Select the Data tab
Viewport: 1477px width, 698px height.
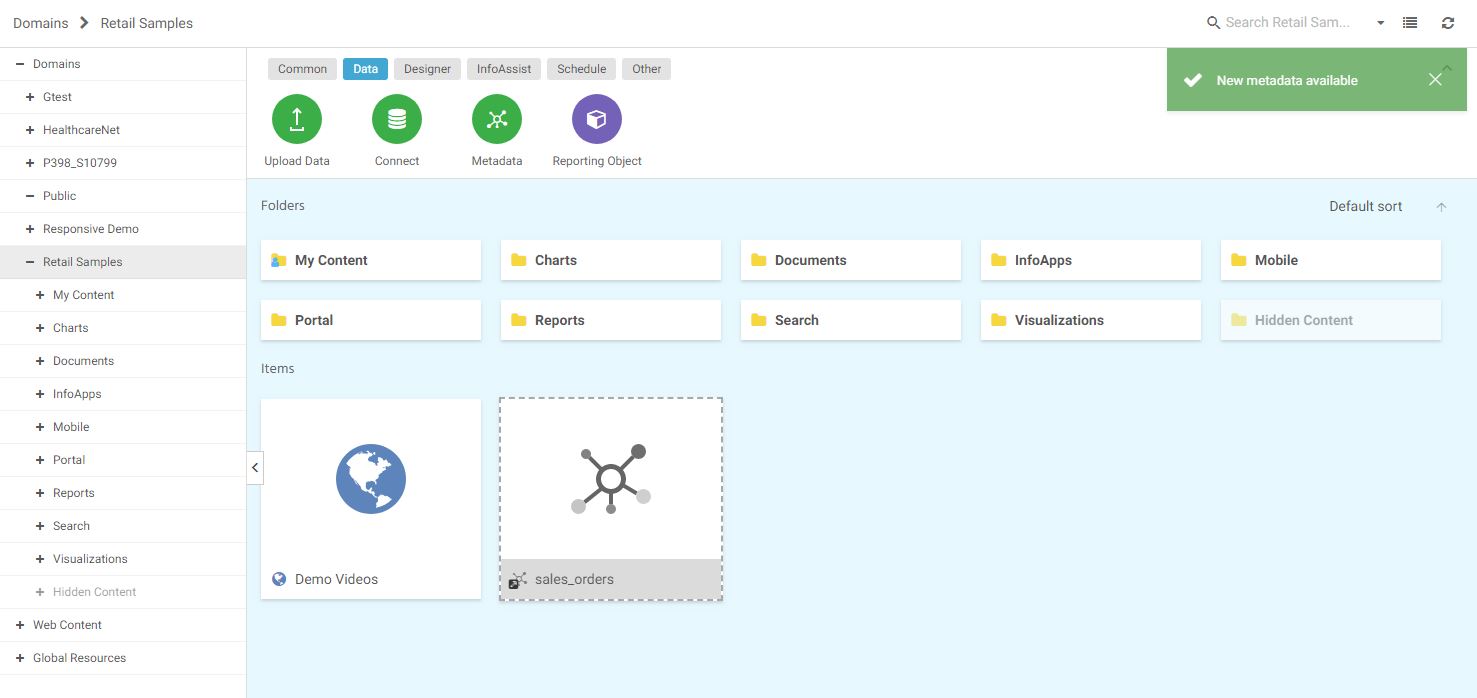pyautogui.click(x=365, y=69)
